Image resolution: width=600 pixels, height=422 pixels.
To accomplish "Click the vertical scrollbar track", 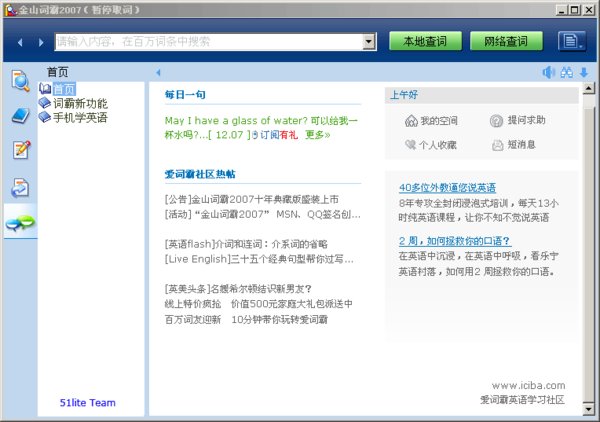I will [x=589, y=249].
